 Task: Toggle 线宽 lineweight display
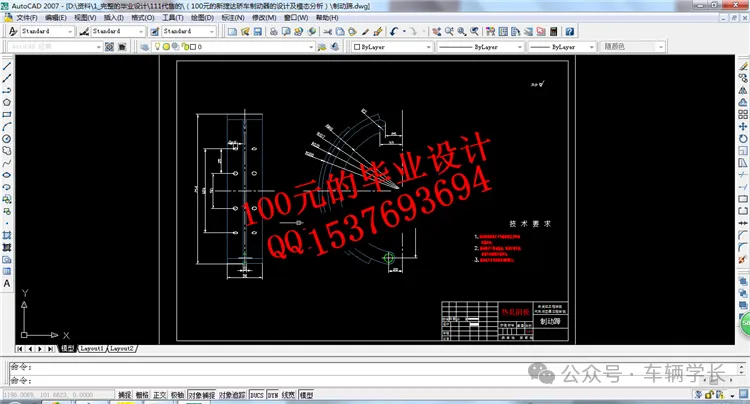[x=288, y=395]
